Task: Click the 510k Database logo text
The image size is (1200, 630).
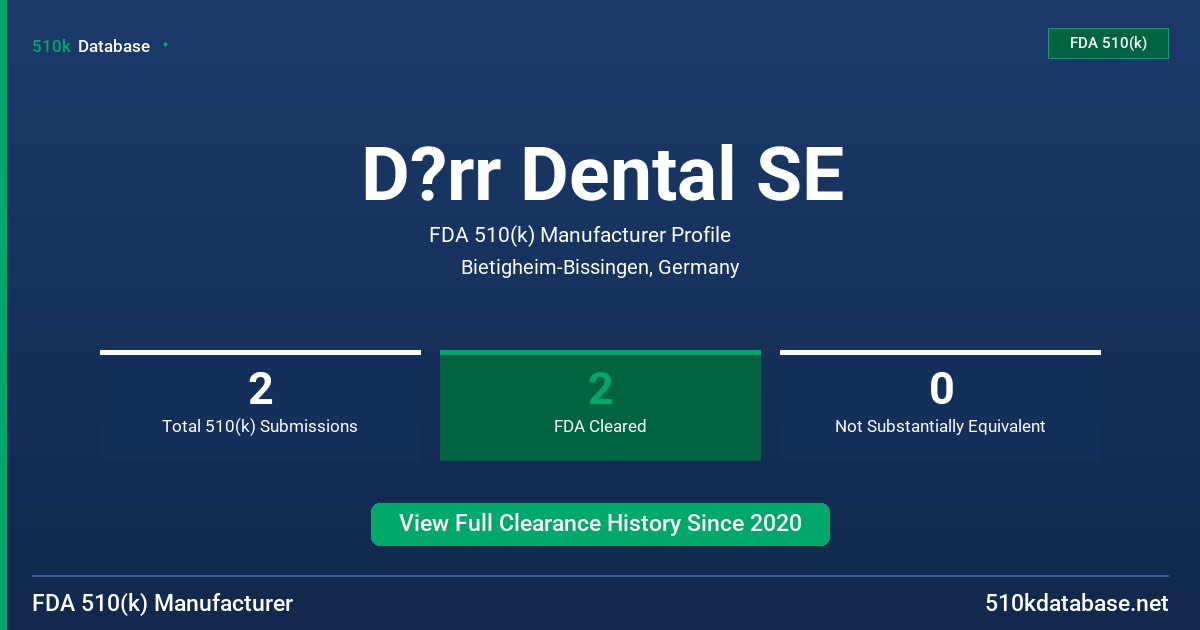Action: (x=91, y=46)
